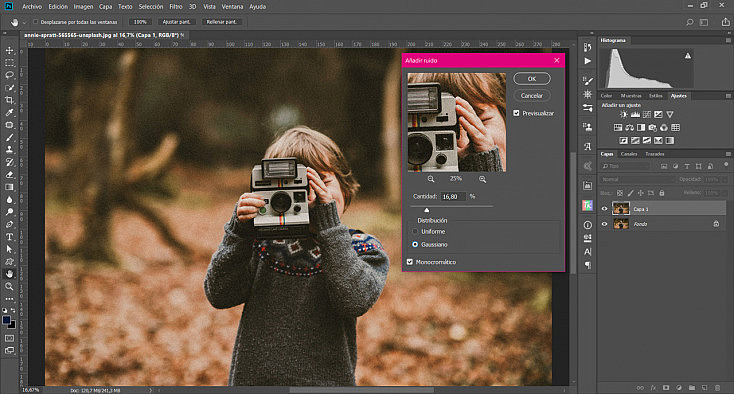This screenshot has width=734, height=394.
Task: Select the Clone Stamp tool
Action: pos(9,150)
